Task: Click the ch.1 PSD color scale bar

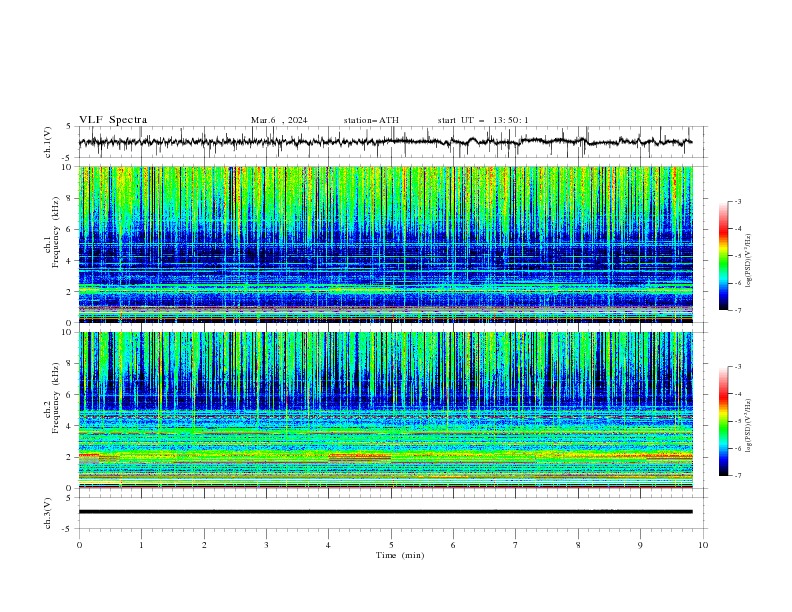Action: [723, 255]
